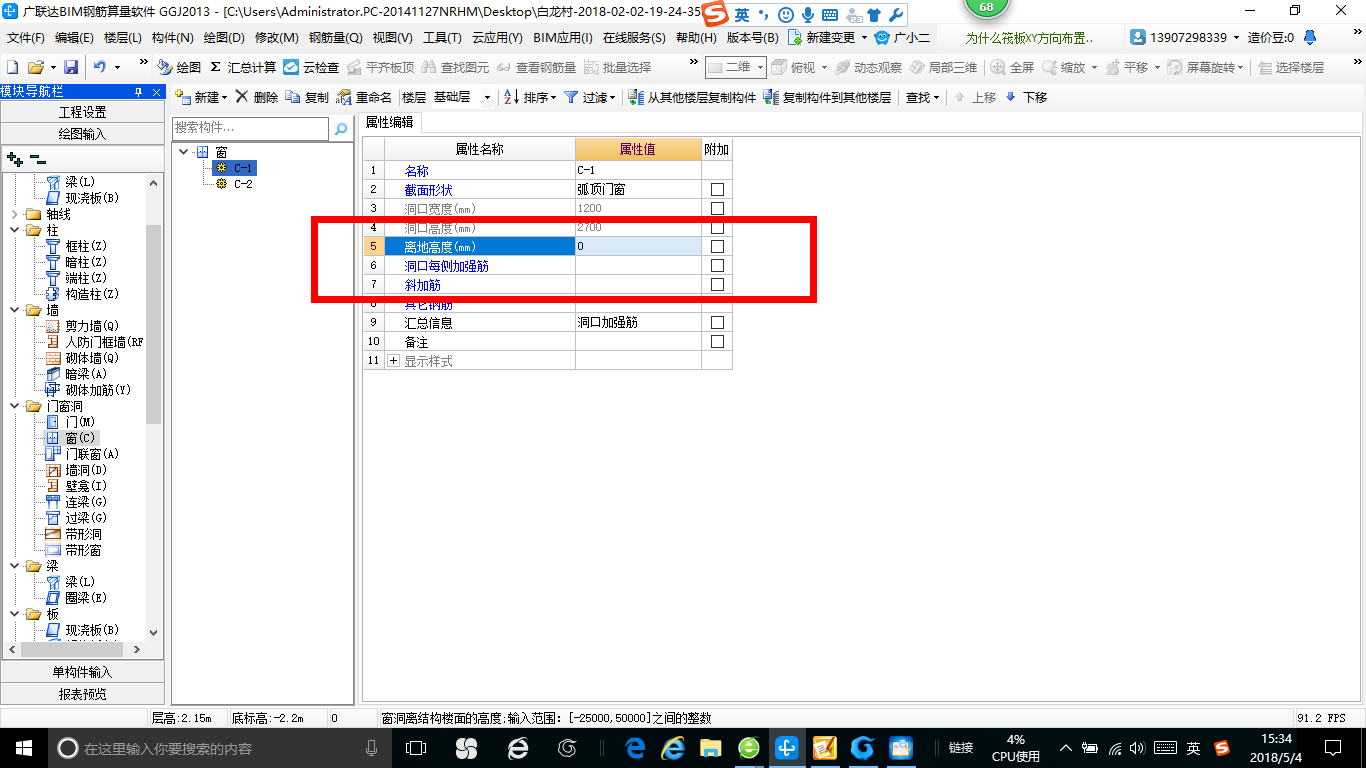Tick the 附加 checkbox for 截面形状
The image size is (1366, 768).
(717, 189)
